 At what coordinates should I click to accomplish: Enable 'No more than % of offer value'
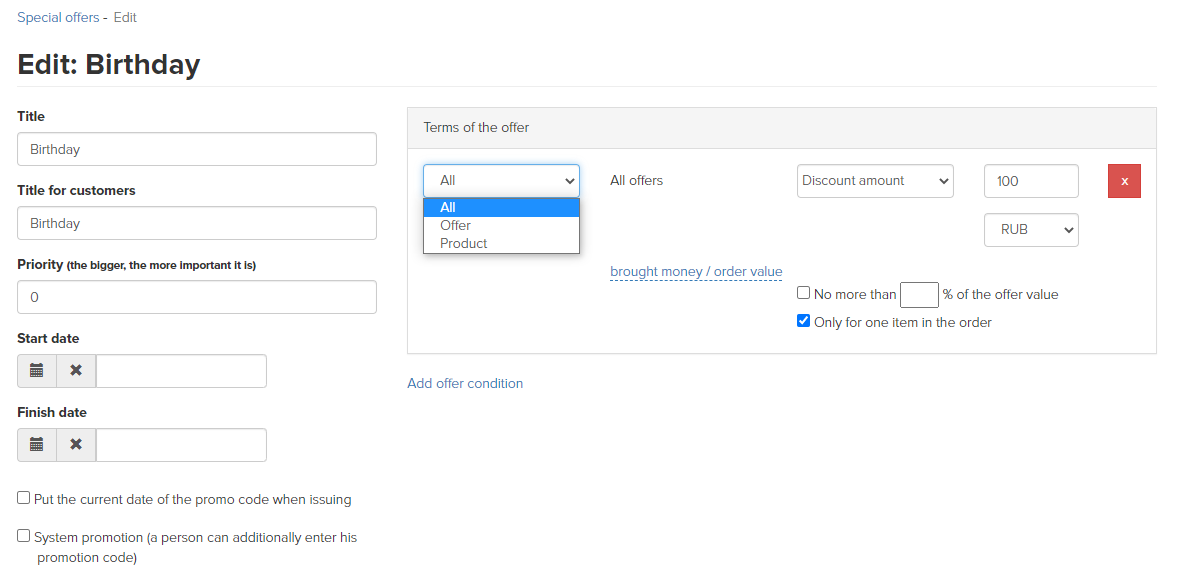[x=803, y=293]
